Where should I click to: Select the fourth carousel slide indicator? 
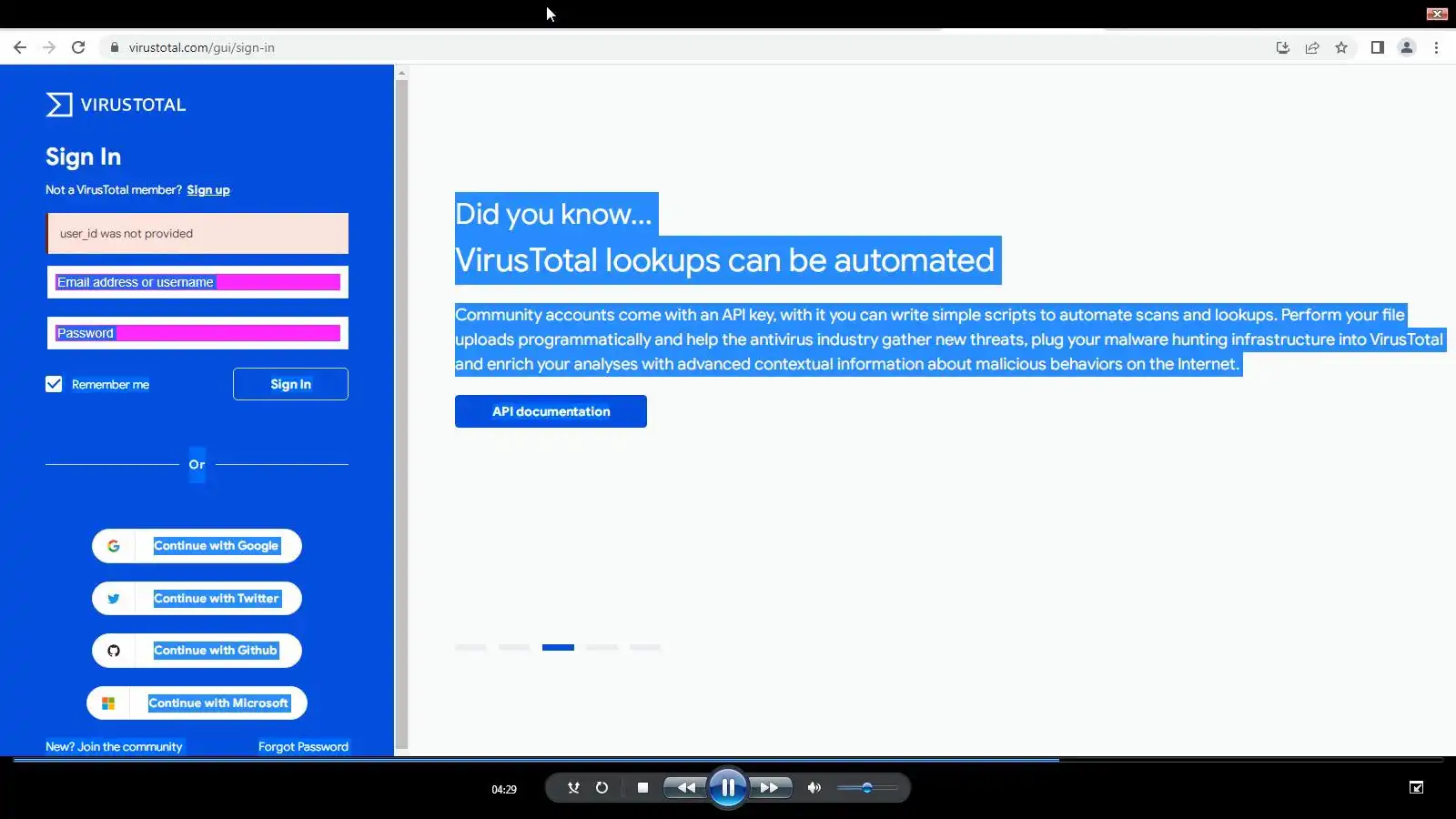(602, 648)
